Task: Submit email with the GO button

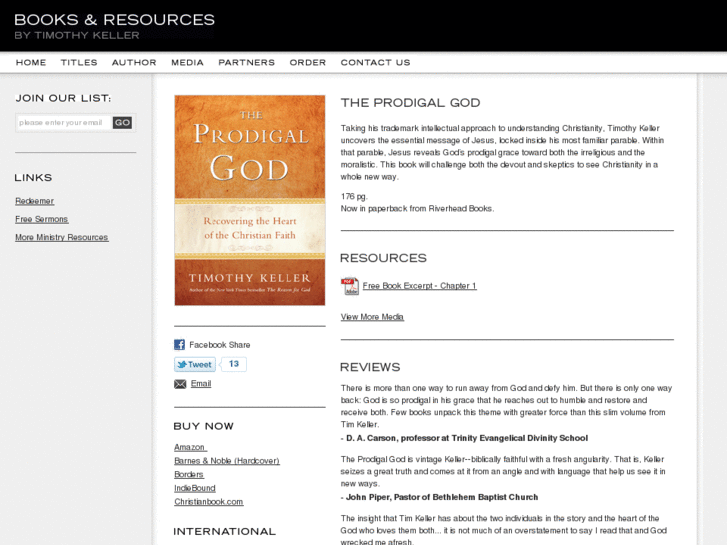Action: pyautogui.click(x=122, y=123)
